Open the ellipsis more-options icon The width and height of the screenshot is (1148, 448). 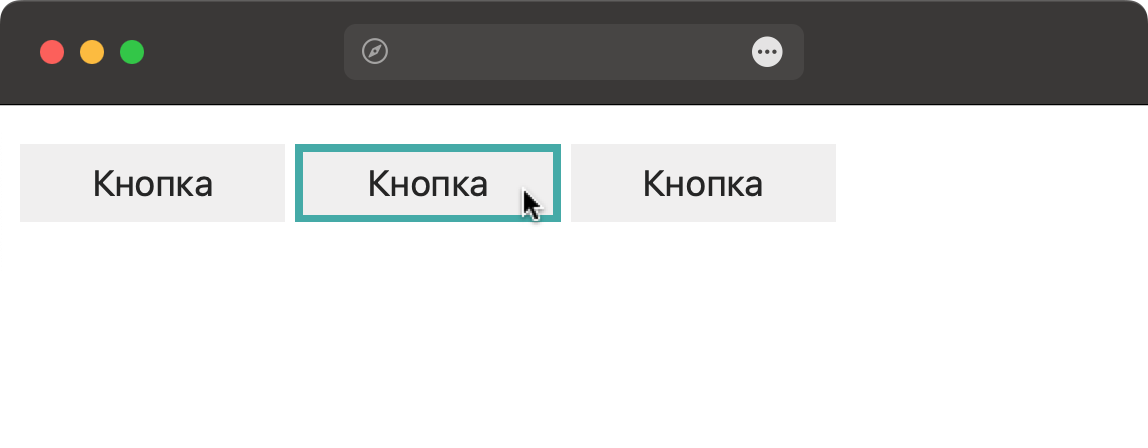[767, 52]
